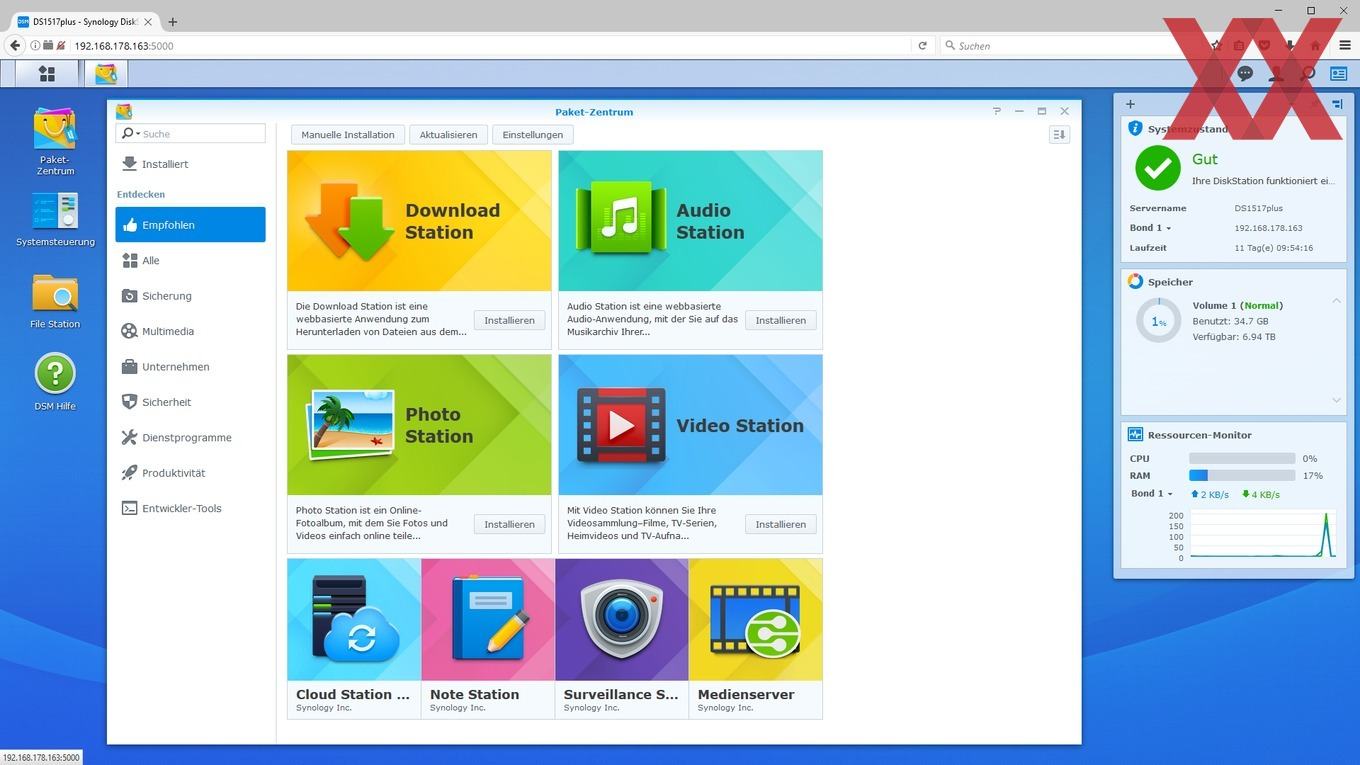Screen dimensions: 1360x765
Task: Install Video Station via Installieren
Action: click(x=780, y=524)
